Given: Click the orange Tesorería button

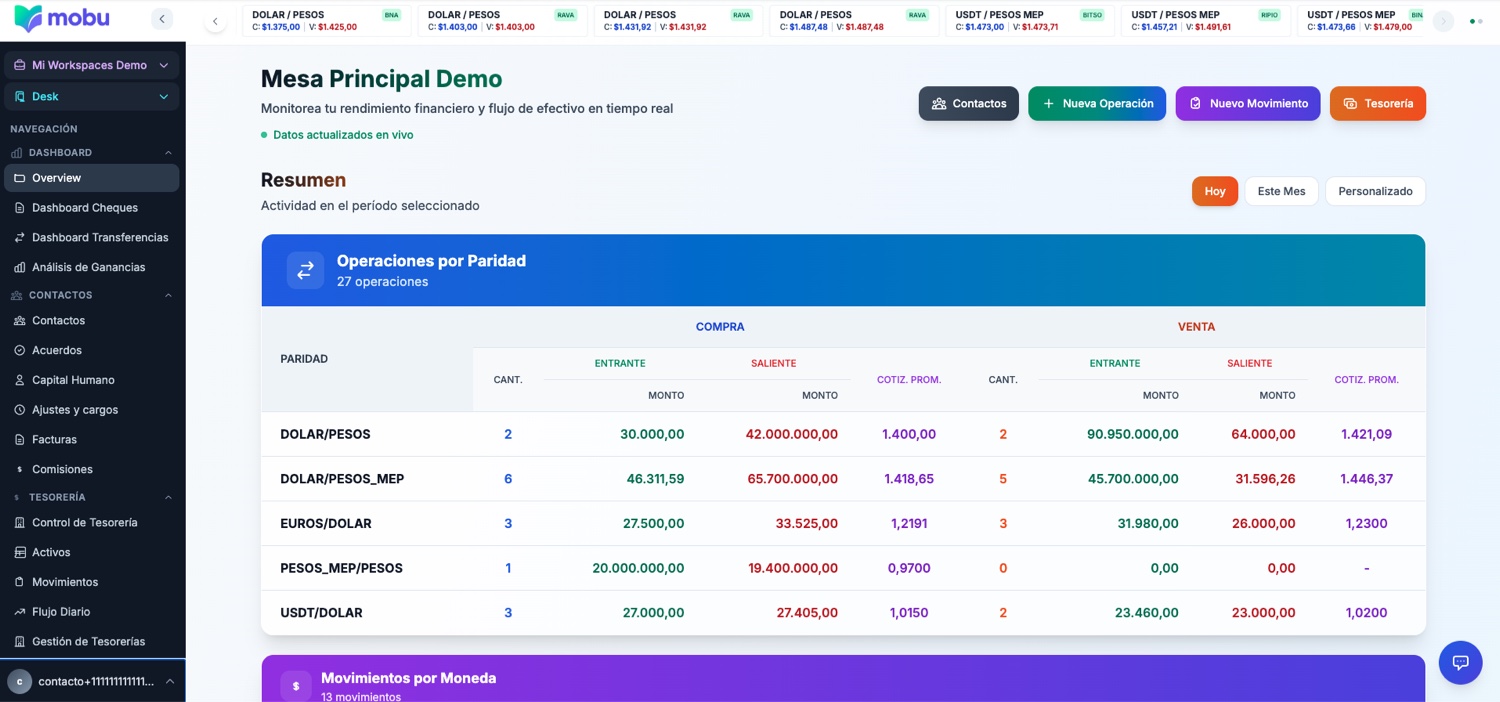Looking at the screenshot, I should pos(1377,104).
